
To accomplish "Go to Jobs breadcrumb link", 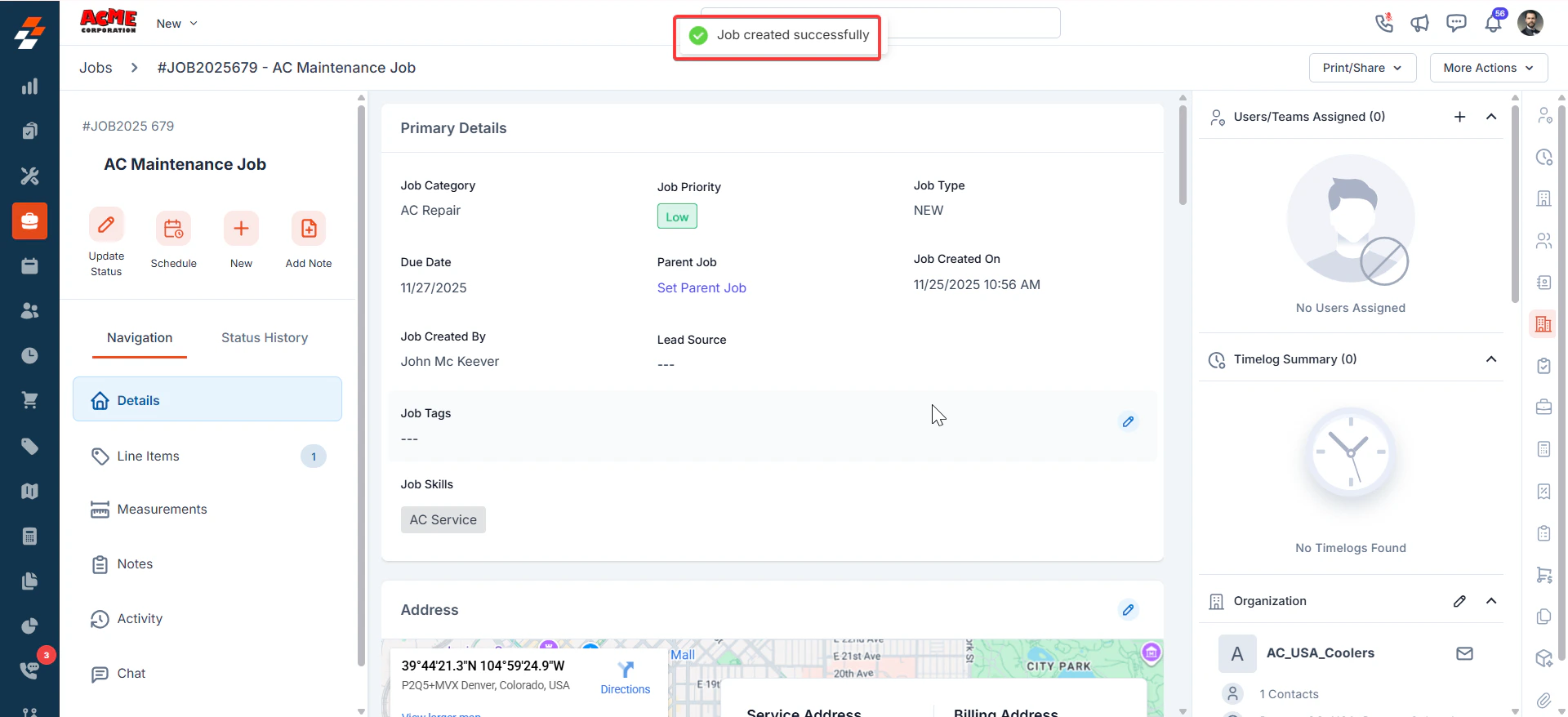I will [96, 68].
